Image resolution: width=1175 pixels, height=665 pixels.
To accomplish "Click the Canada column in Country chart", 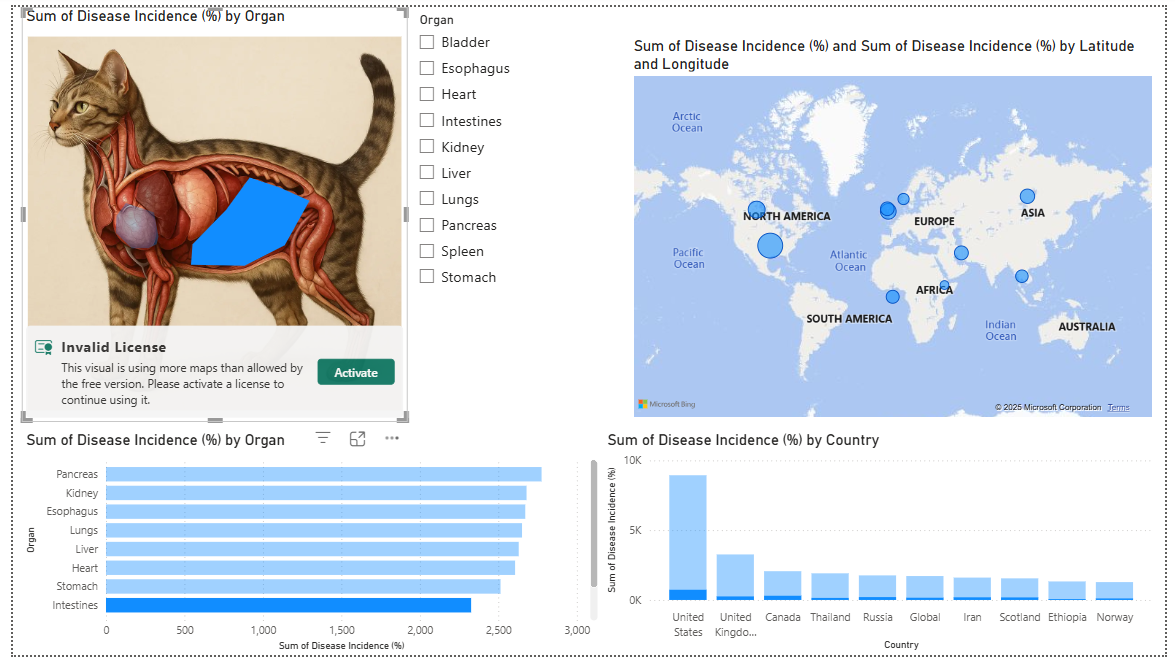I will (783, 585).
